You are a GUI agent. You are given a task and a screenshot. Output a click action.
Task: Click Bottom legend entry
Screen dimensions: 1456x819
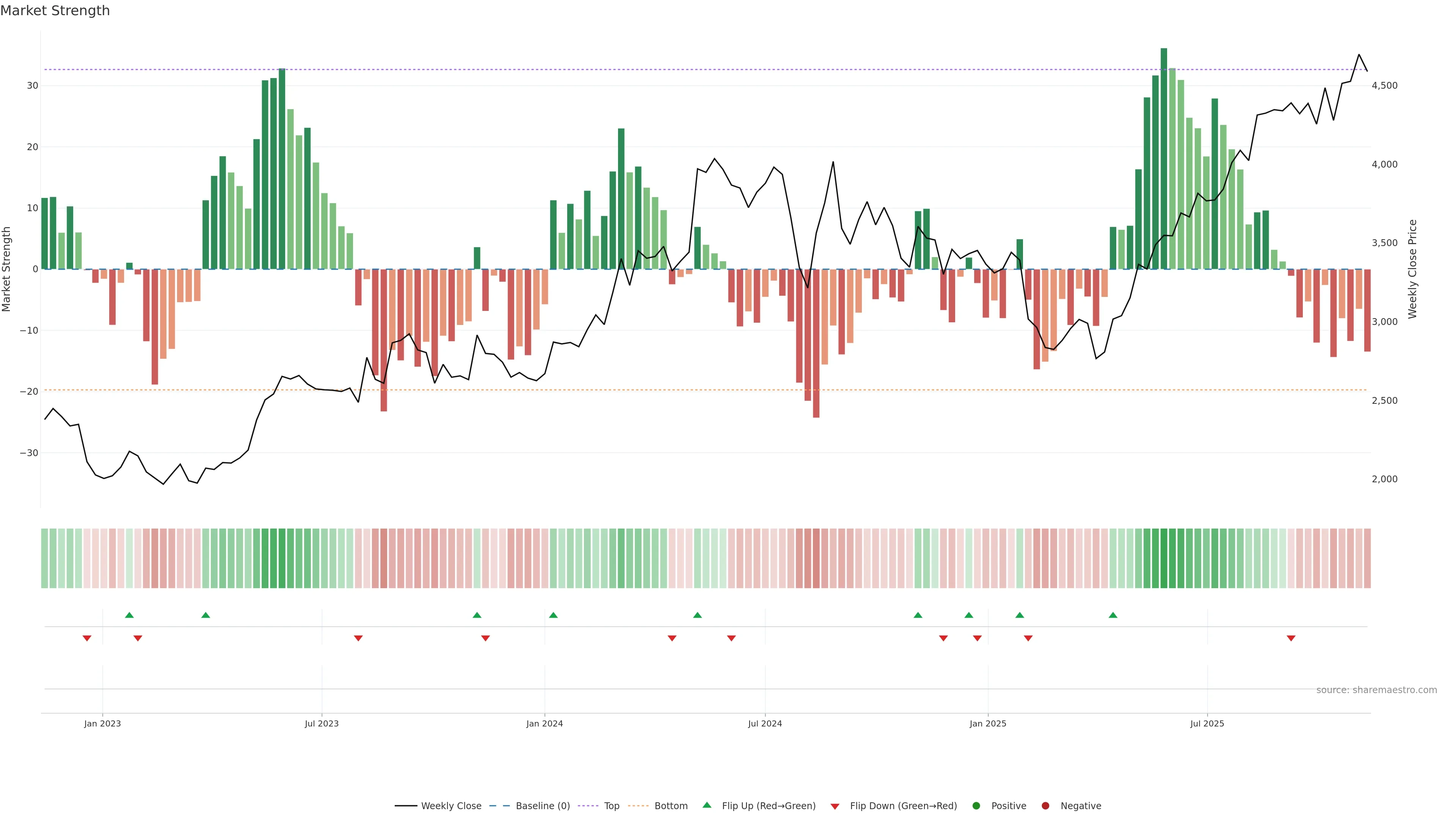tap(670, 805)
